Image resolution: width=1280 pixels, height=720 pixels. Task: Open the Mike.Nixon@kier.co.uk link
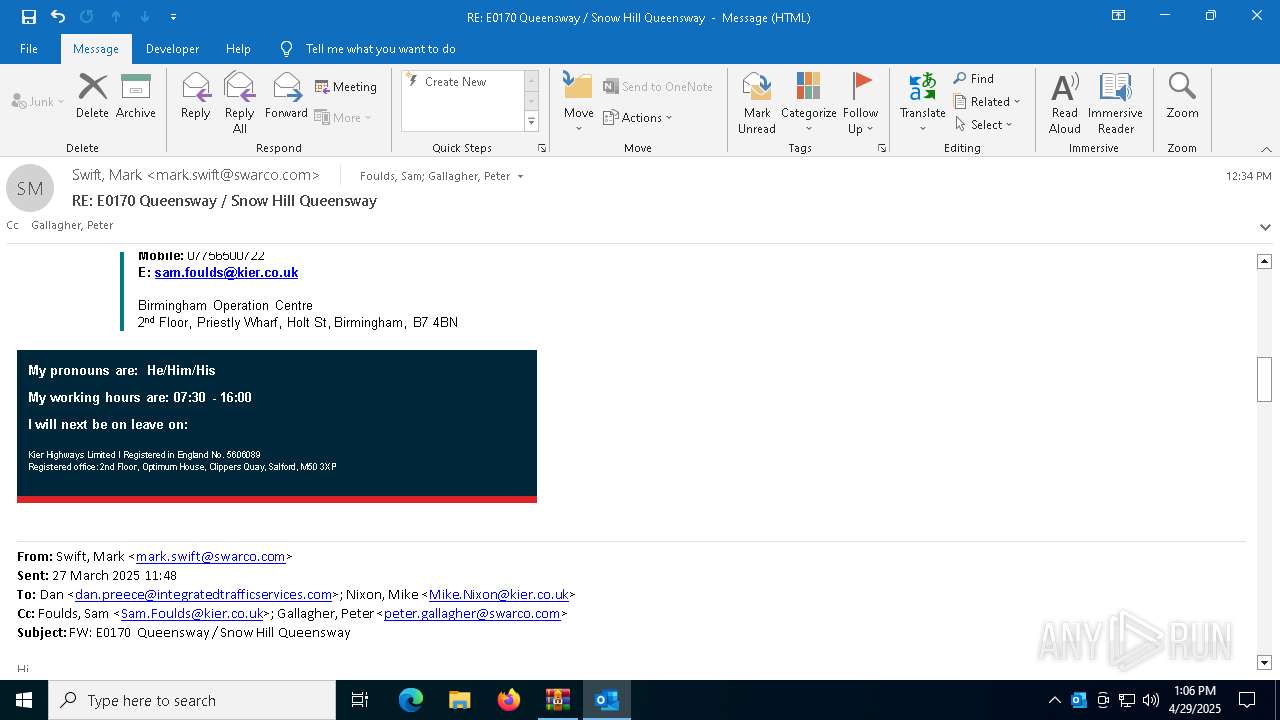click(x=498, y=594)
